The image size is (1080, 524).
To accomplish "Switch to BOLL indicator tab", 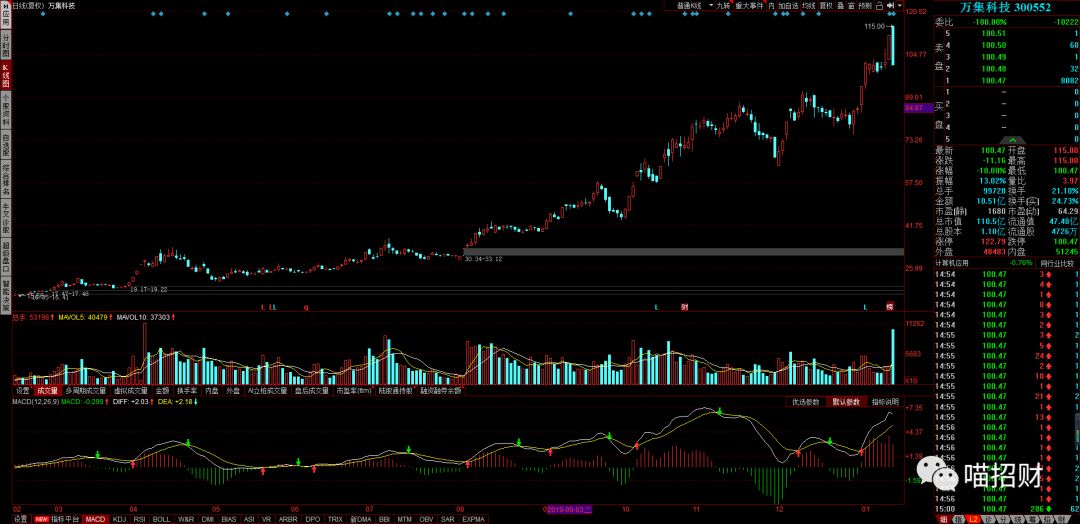I will pos(162,519).
